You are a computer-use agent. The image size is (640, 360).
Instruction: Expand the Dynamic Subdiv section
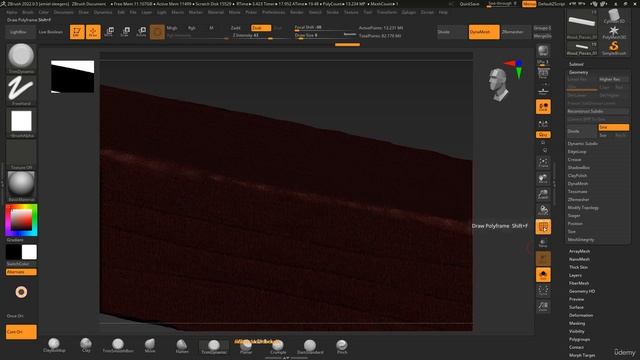click(583, 144)
